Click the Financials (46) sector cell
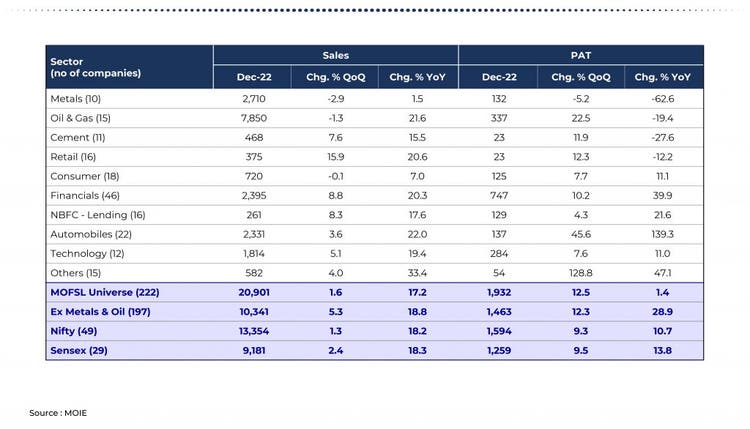The width and height of the screenshot is (750, 429). pyautogui.click(x=83, y=195)
